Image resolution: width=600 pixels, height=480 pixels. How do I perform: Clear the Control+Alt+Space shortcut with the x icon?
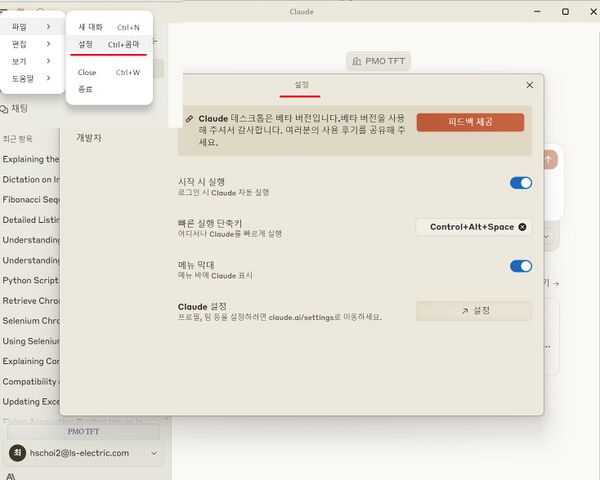[x=523, y=227]
